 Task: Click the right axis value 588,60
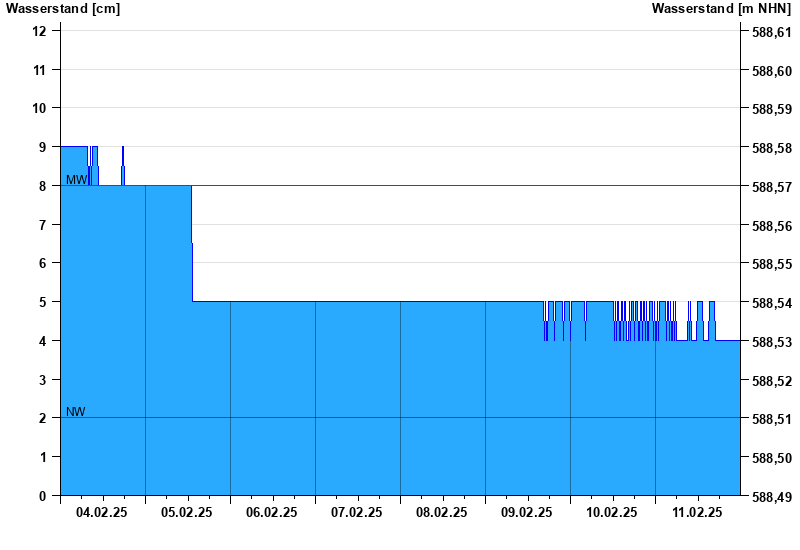pos(772,71)
